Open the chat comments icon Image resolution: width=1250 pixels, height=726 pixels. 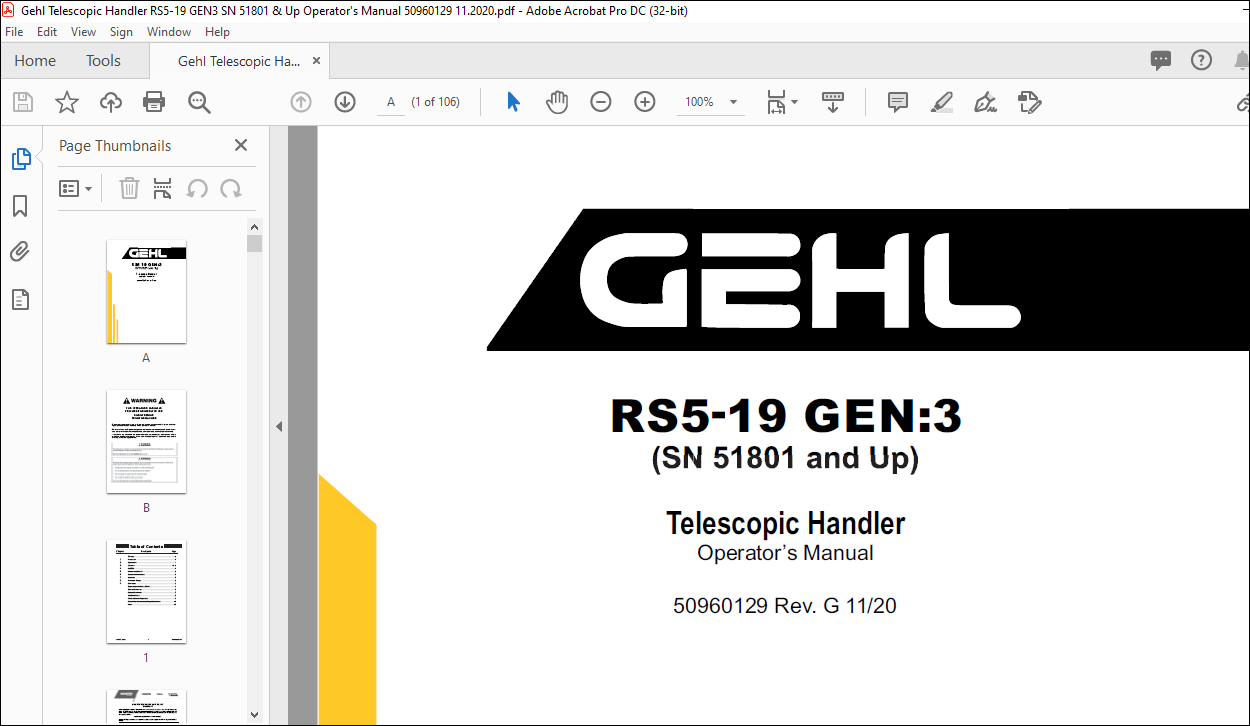pos(1161,60)
